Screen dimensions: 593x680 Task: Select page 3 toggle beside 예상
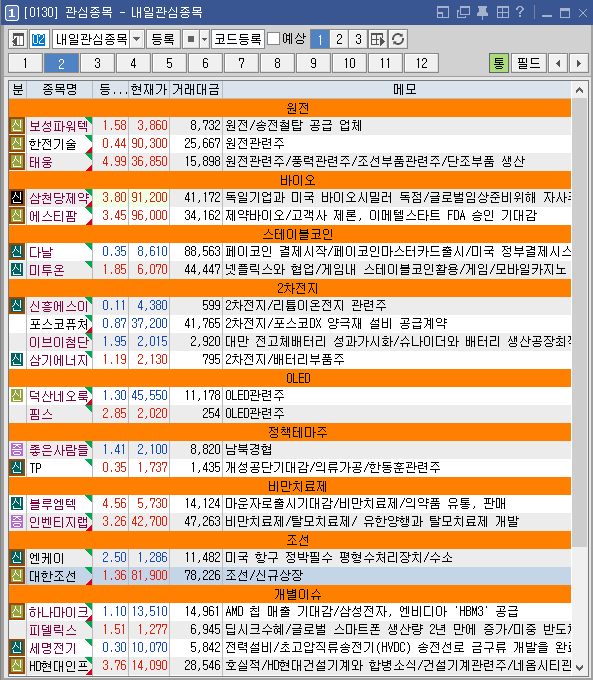coord(358,39)
